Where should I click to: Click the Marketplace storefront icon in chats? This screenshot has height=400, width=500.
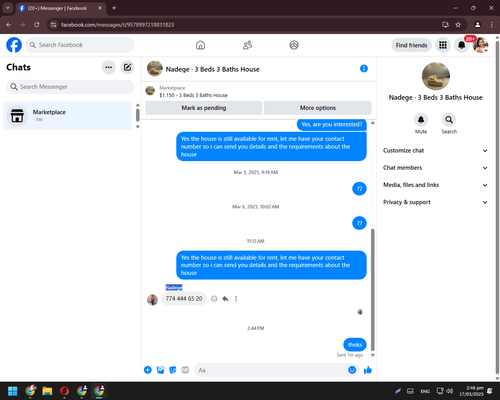(17, 116)
